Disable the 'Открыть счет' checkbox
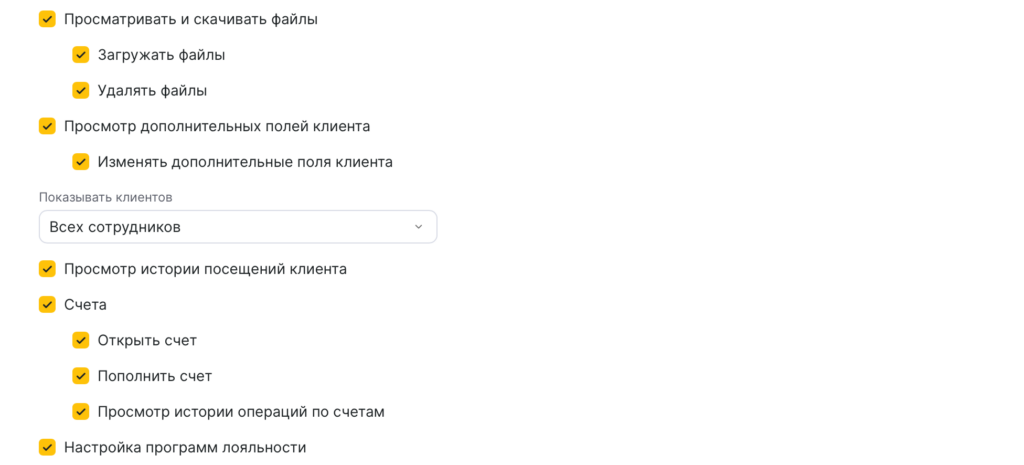This screenshot has width=1024, height=465. coord(81,340)
